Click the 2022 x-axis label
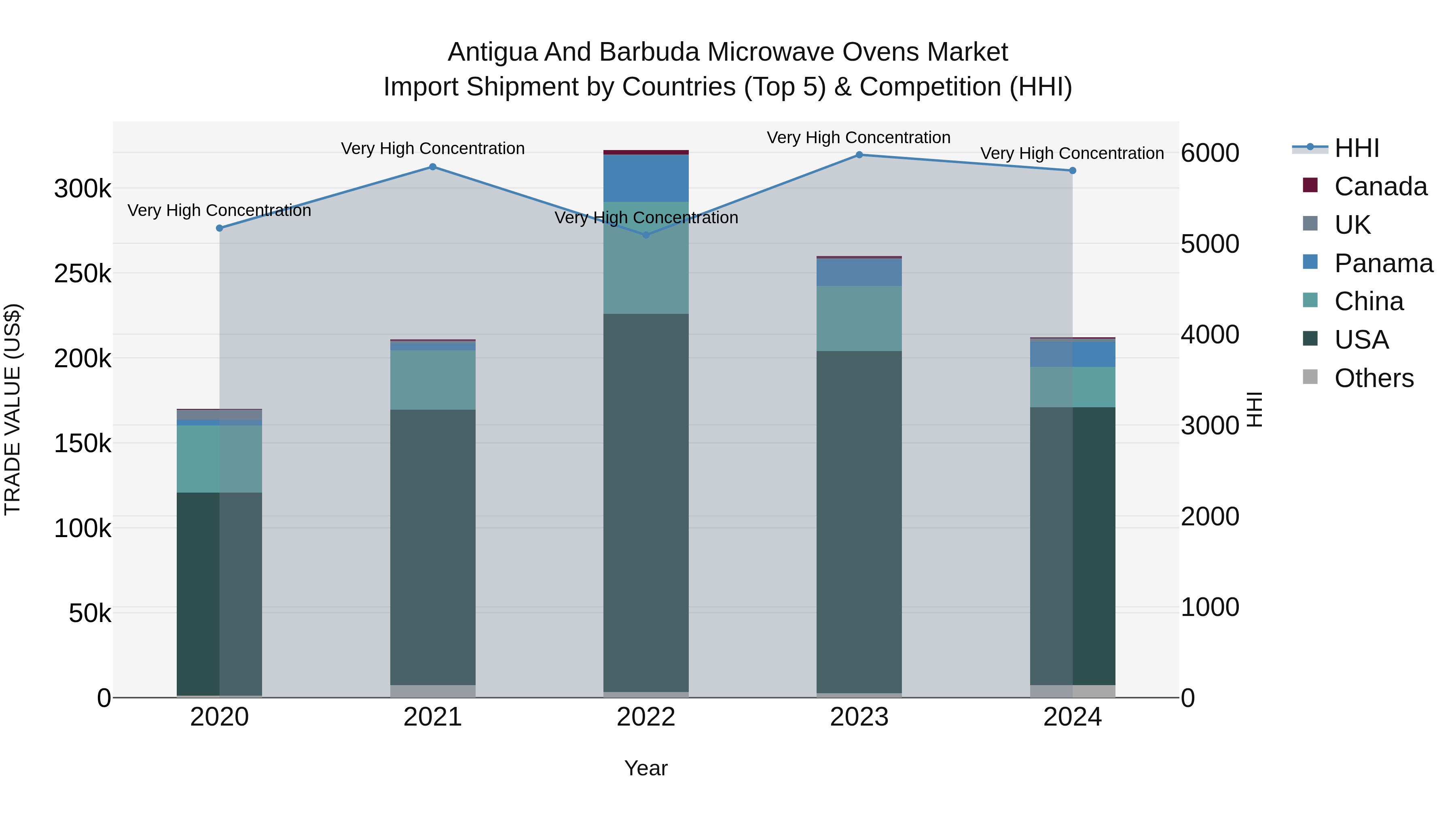The width and height of the screenshot is (1456, 819). point(646,717)
